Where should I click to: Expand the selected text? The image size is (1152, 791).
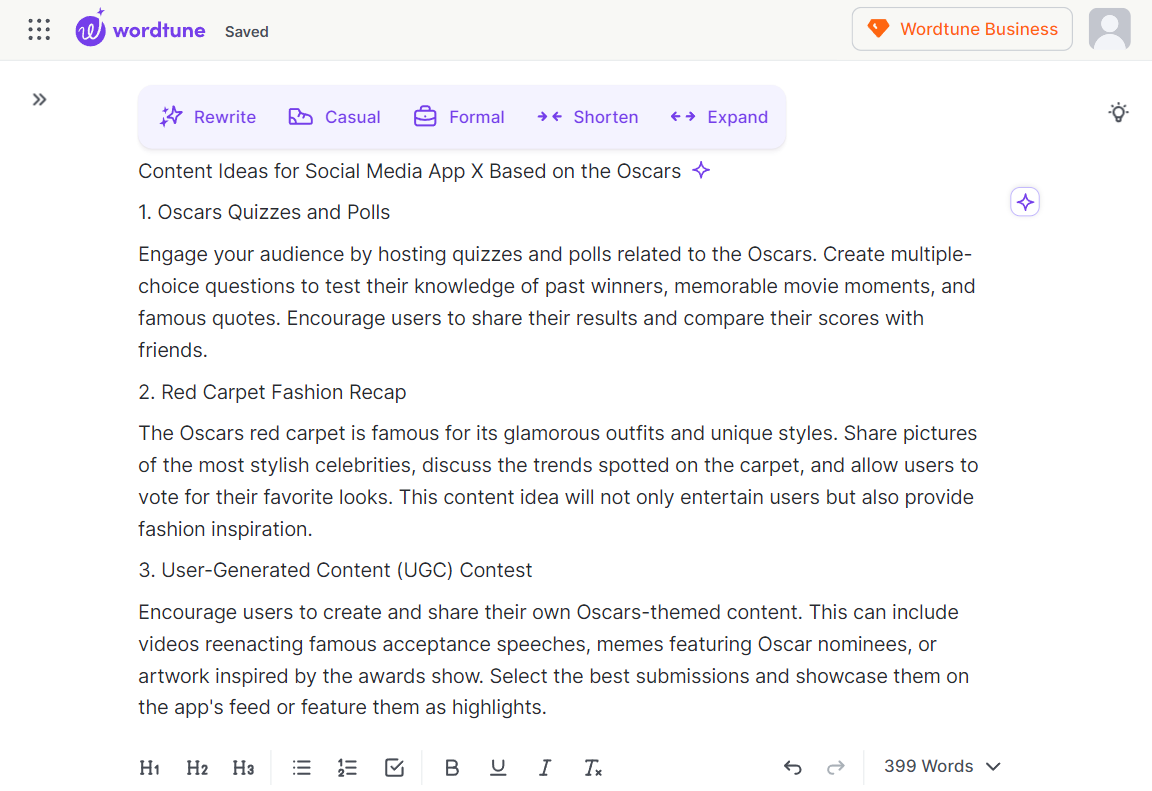pyautogui.click(x=718, y=117)
